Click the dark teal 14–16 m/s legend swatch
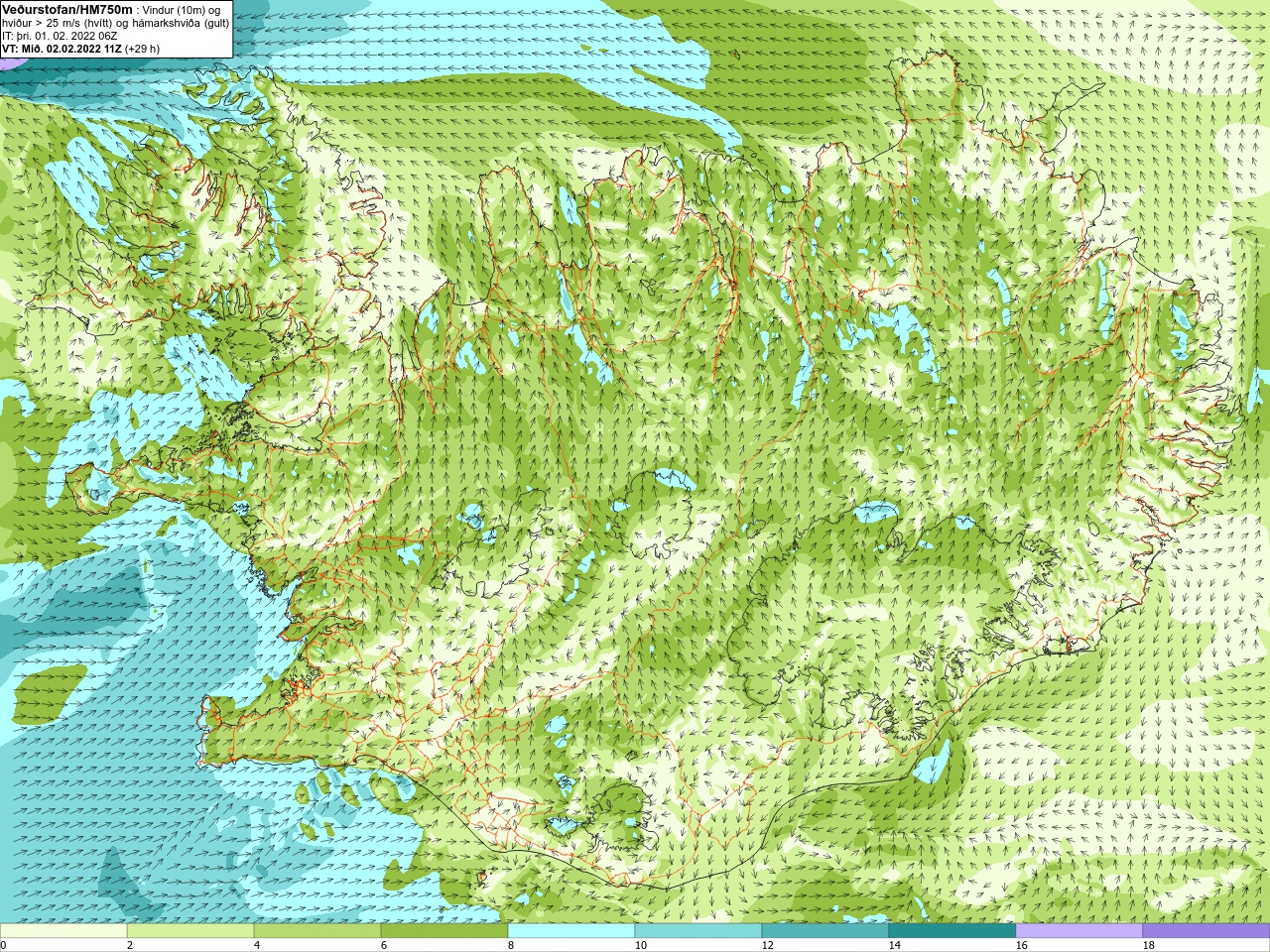This screenshot has width=1270, height=952. 952,931
